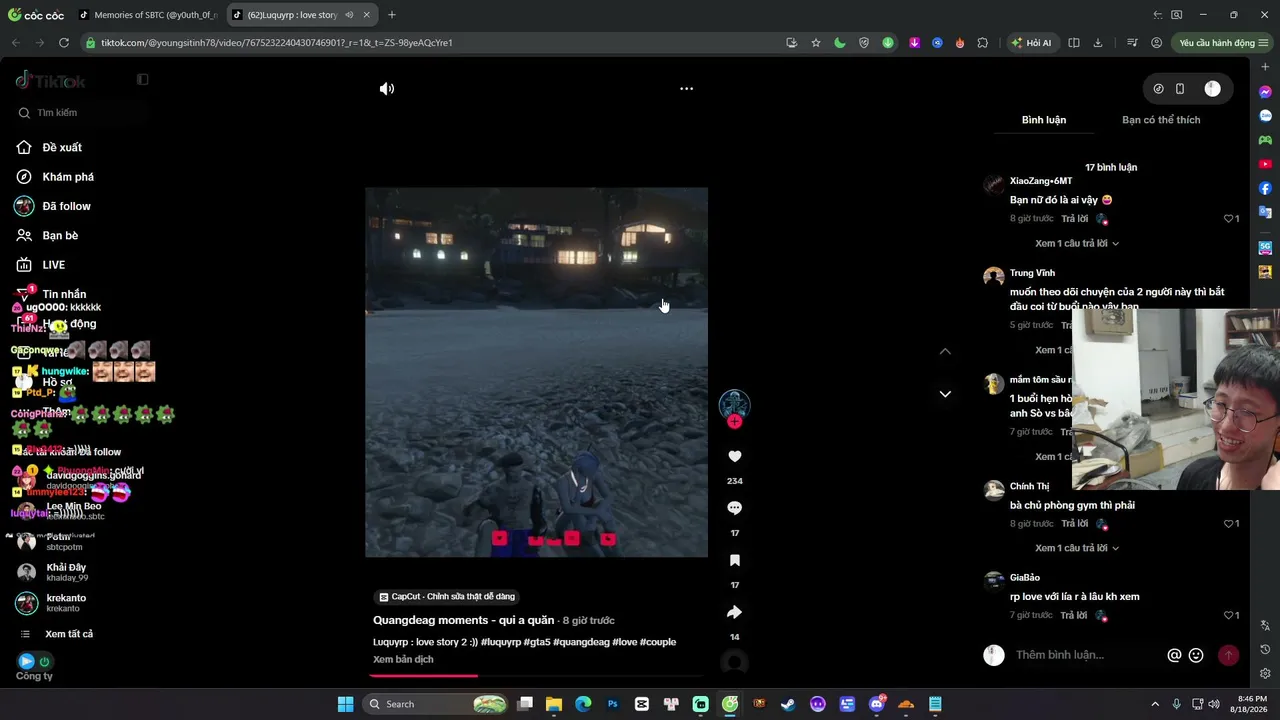1280x720 pixels.
Task: Open YouTube in the Cốc Cốc side panel
Action: pyautogui.click(x=1265, y=164)
